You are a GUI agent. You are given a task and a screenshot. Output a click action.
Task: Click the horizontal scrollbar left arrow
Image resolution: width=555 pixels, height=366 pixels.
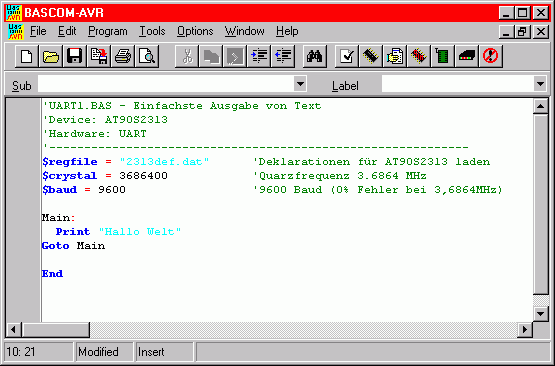[x=13, y=330]
